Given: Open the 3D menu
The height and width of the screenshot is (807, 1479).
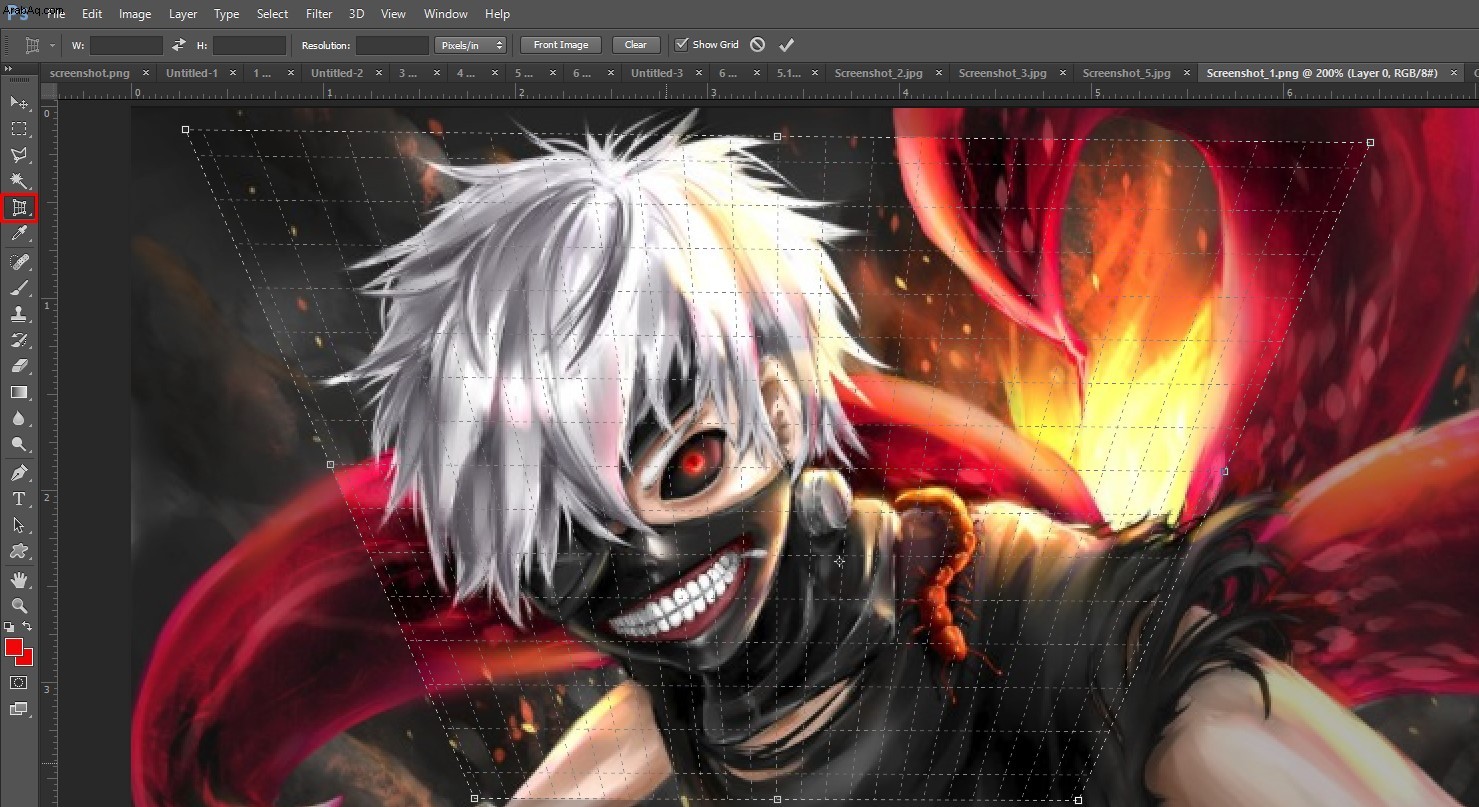Looking at the screenshot, I should [357, 14].
